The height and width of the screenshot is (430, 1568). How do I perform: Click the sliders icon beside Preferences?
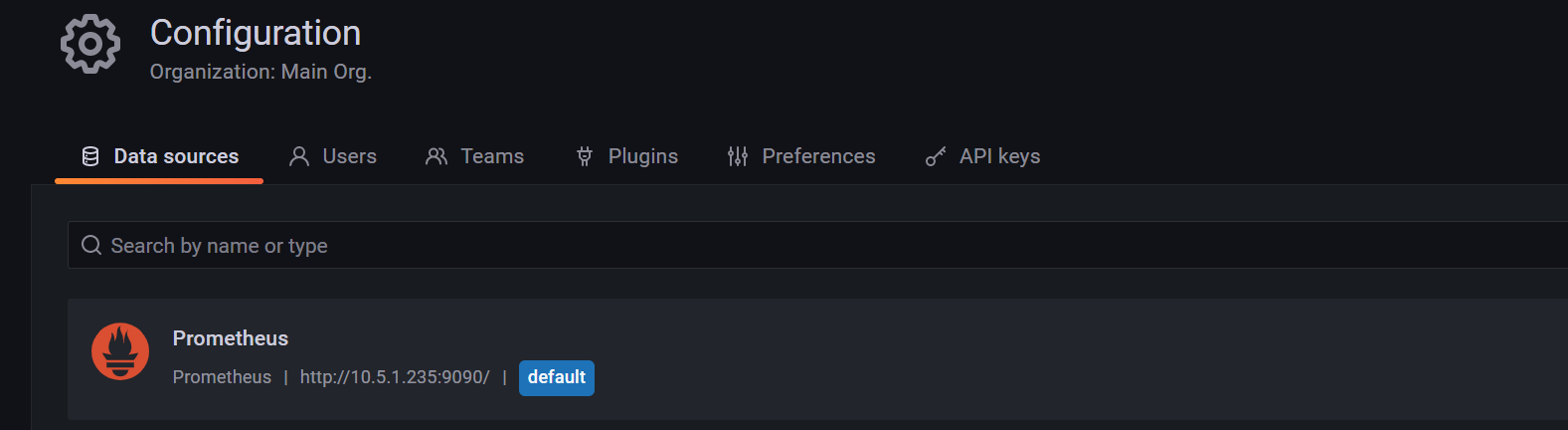tap(738, 156)
